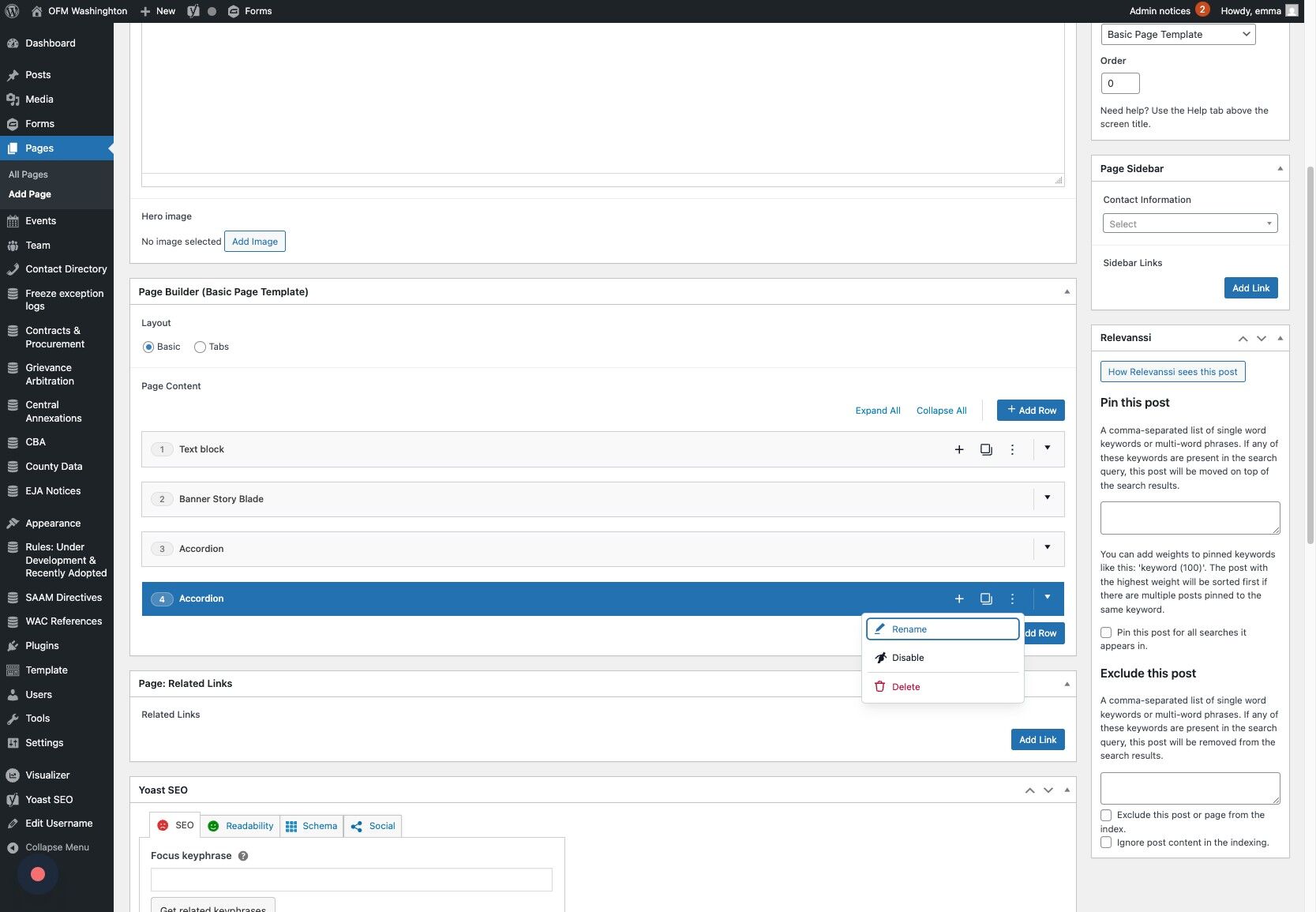Viewport: 1316px width, 912px height.
Task: Choose Rename from the row menu
Action: (943, 629)
